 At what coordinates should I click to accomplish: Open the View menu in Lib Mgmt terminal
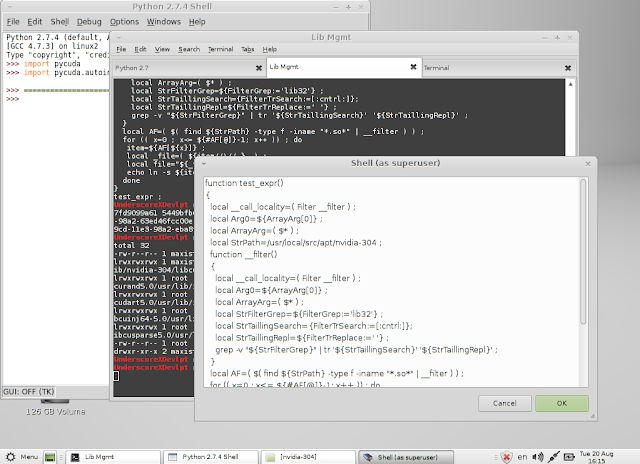[162, 49]
